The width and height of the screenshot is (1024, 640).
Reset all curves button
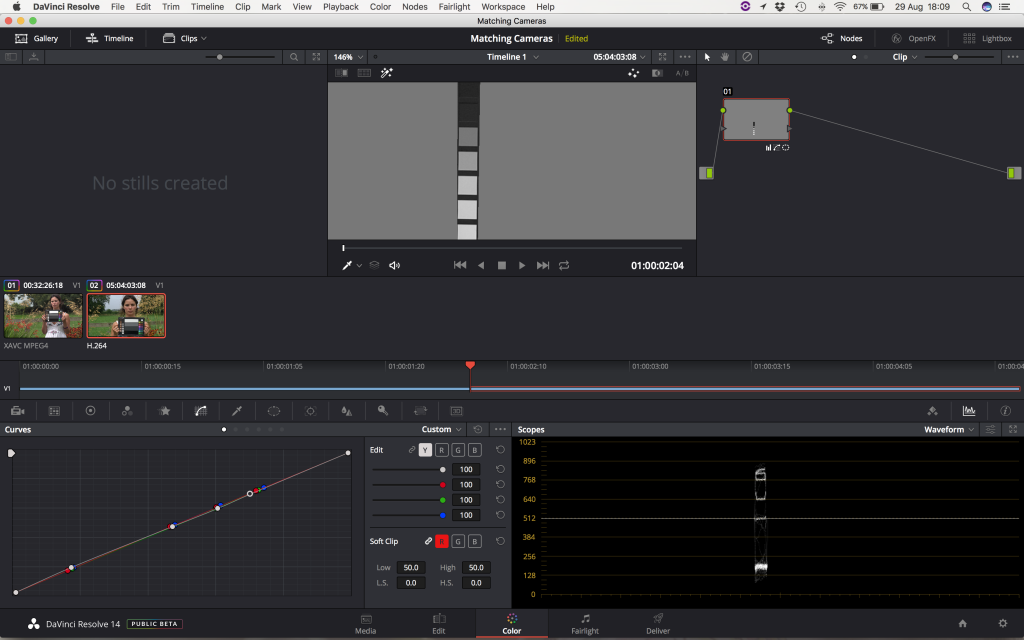[x=478, y=429]
